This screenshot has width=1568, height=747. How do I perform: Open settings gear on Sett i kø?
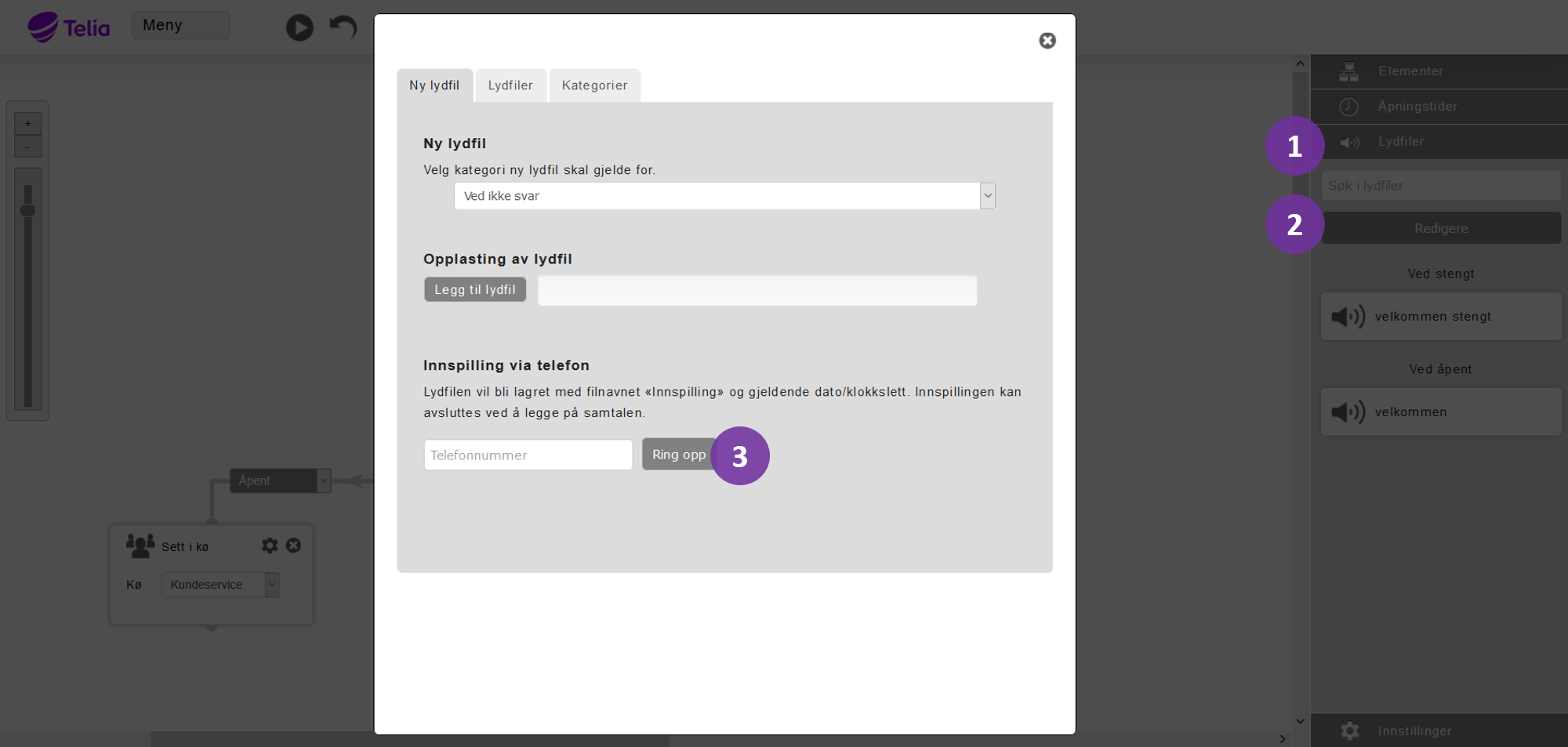270,546
